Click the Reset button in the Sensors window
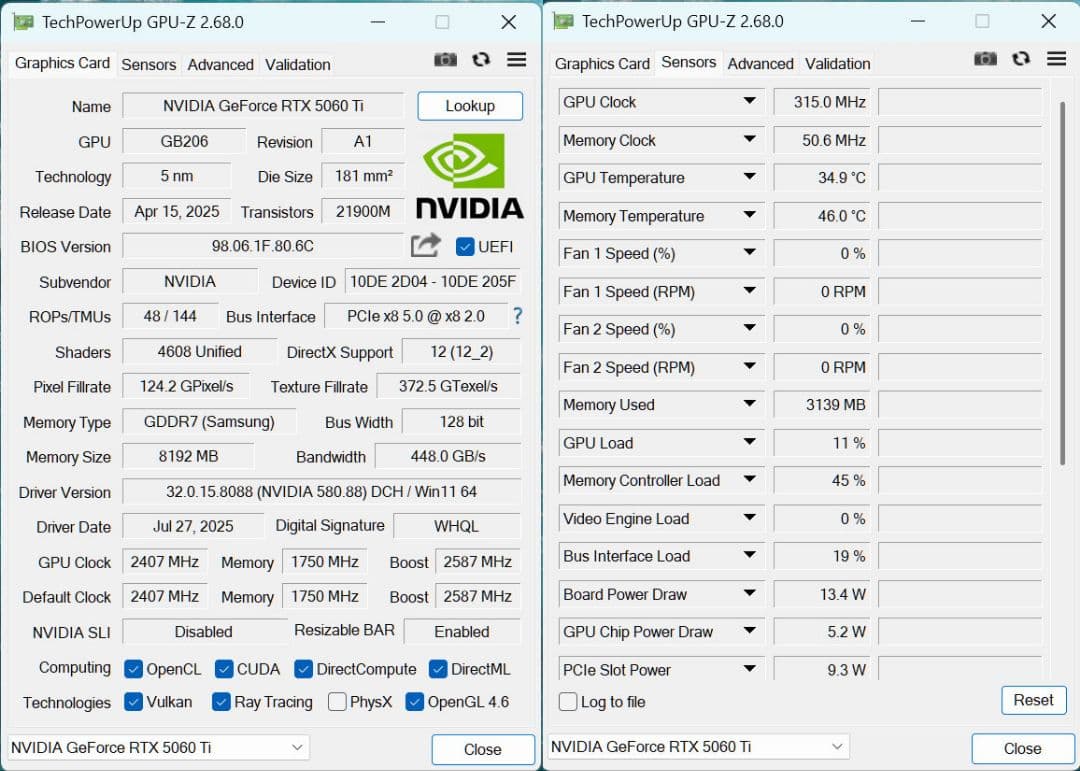This screenshot has width=1080, height=771. point(1033,700)
